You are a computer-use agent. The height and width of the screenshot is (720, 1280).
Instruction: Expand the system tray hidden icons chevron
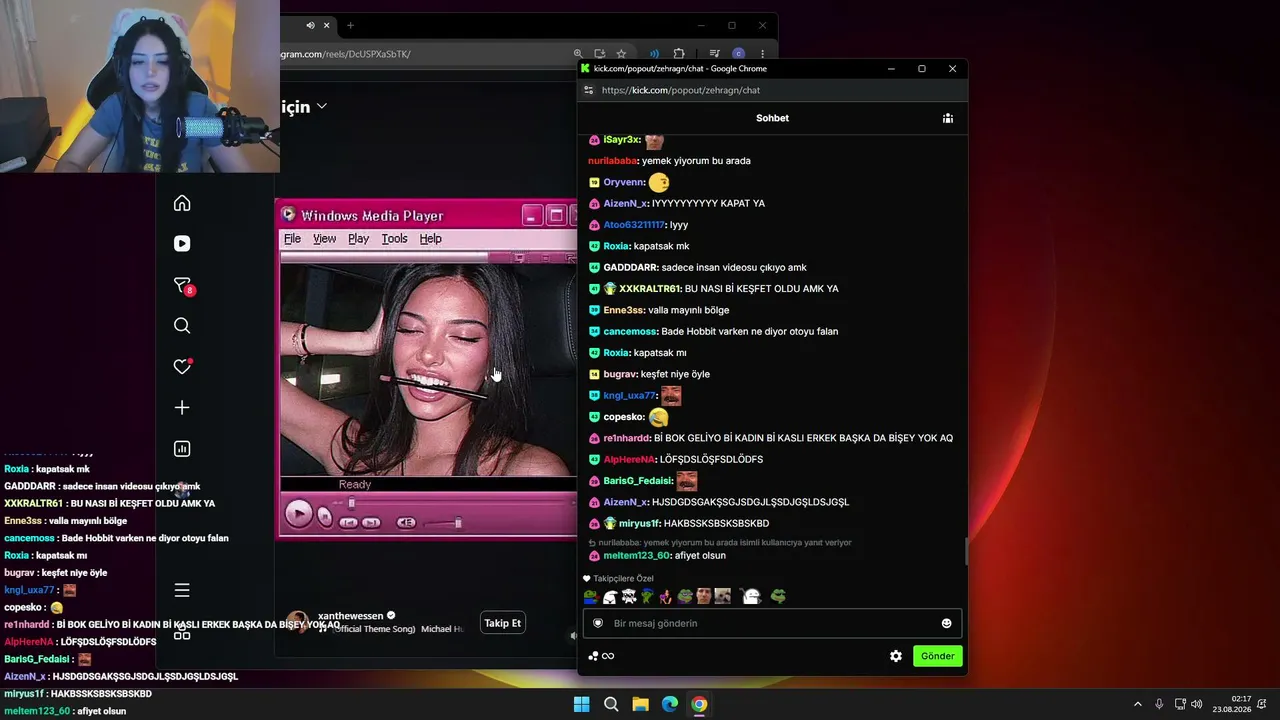coord(1137,704)
